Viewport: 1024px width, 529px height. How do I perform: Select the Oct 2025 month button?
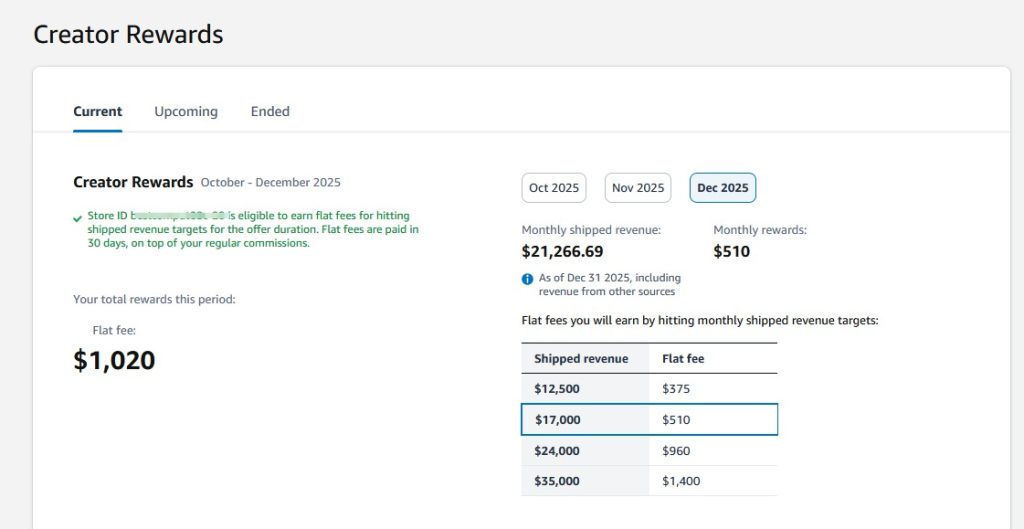554,188
